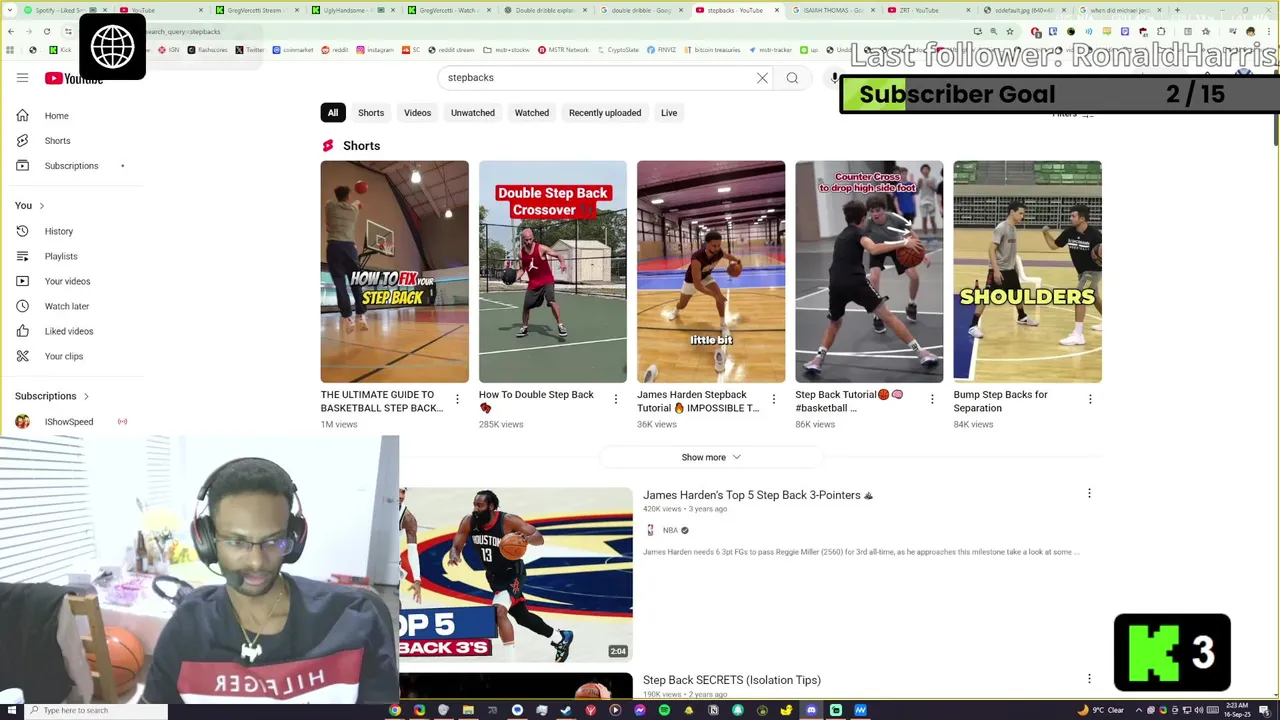
Task: Open options for Step Back SECRETS video
Action: click(1089, 679)
